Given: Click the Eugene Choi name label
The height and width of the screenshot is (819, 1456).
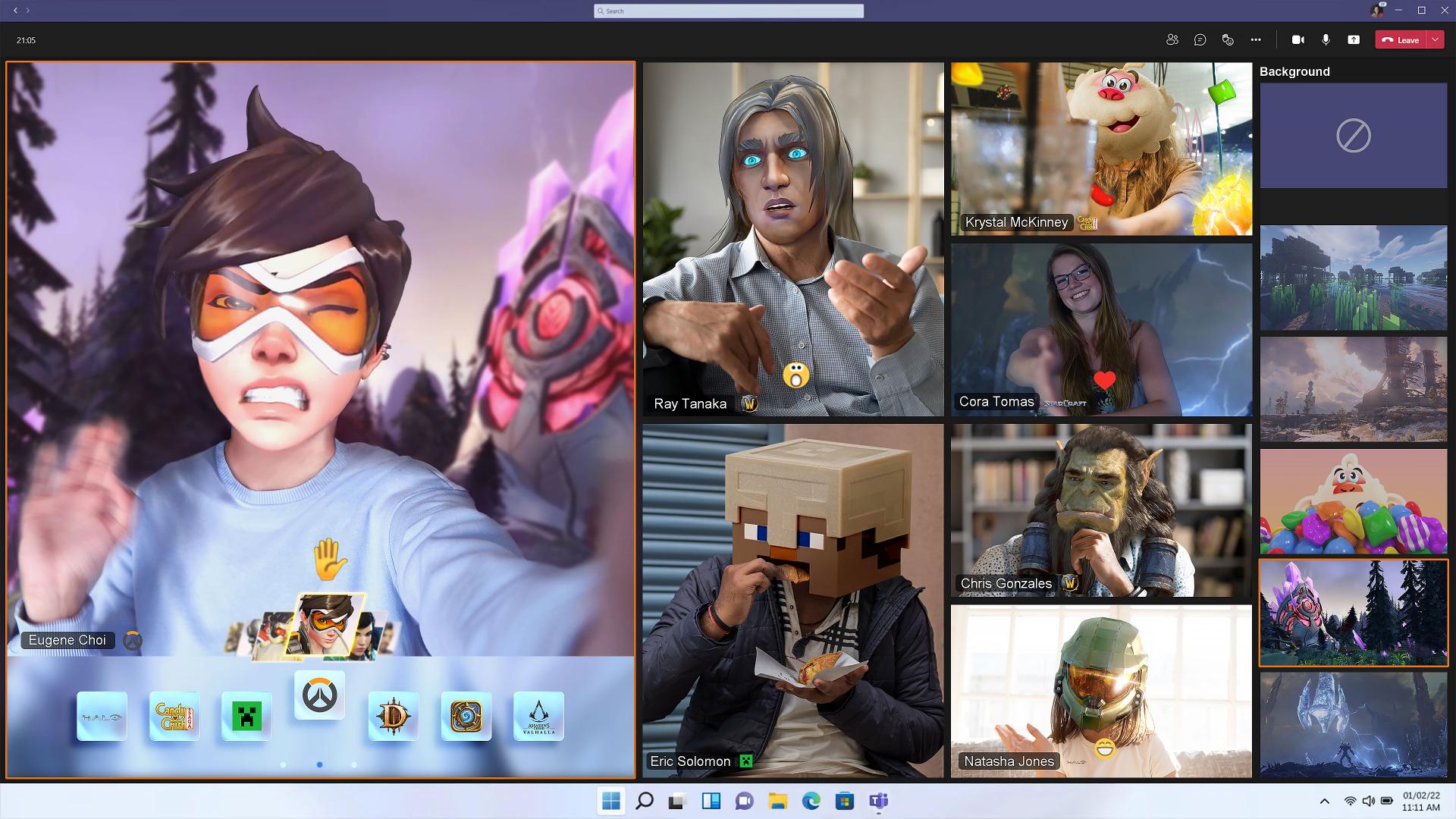Looking at the screenshot, I should click(x=67, y=640).
